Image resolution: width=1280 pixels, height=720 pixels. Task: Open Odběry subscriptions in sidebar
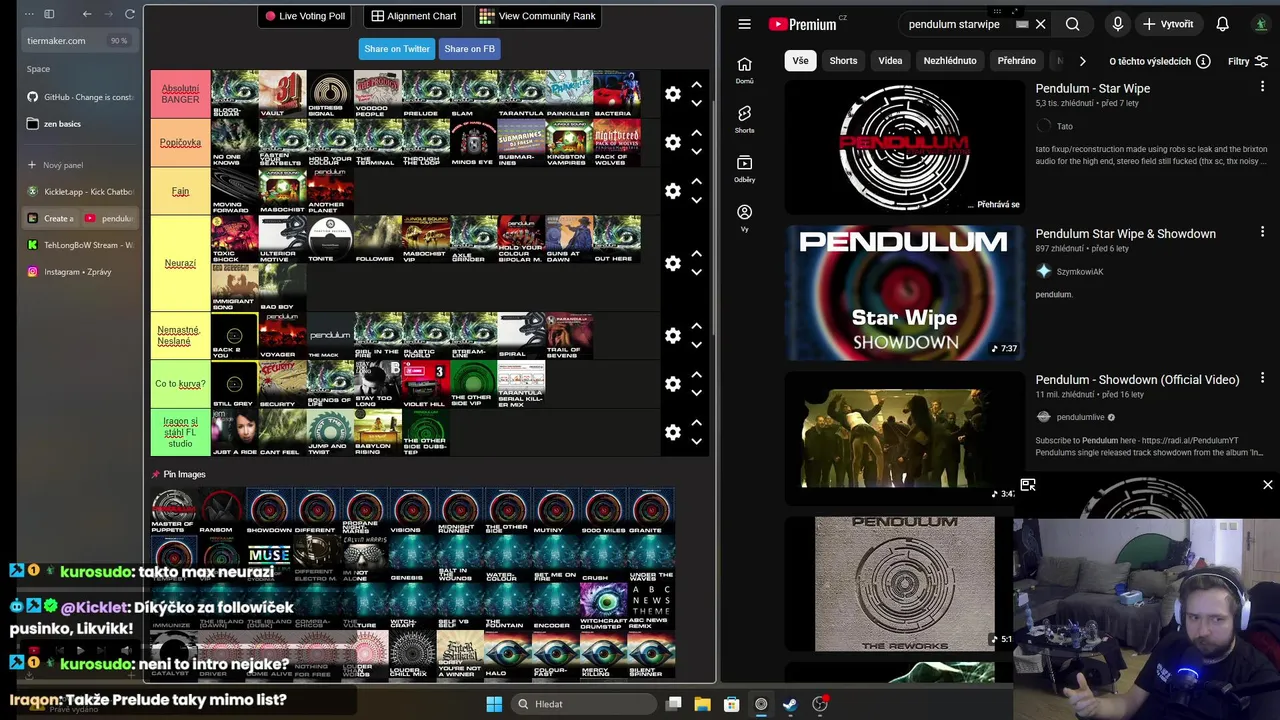pyautogui.click(x=744, y=168)
